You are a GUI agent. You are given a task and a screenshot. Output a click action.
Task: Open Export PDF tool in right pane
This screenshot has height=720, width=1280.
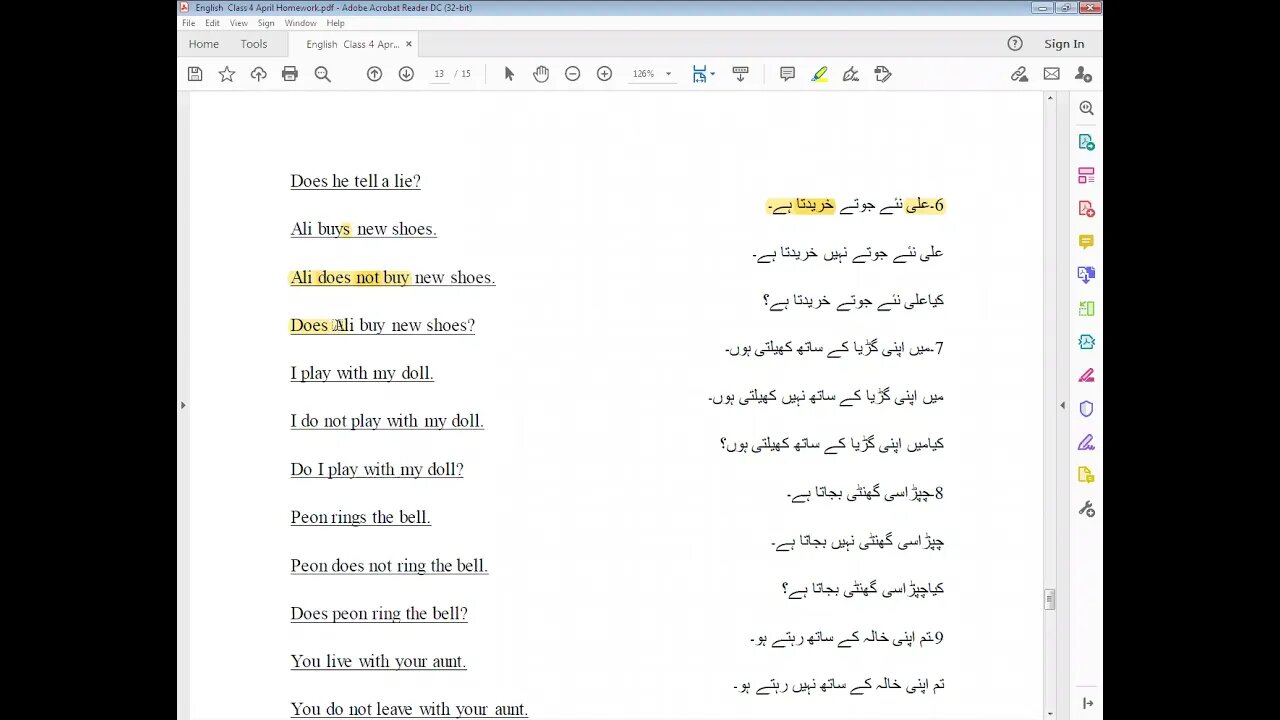pyautogui.click(x=1087, y=142)
